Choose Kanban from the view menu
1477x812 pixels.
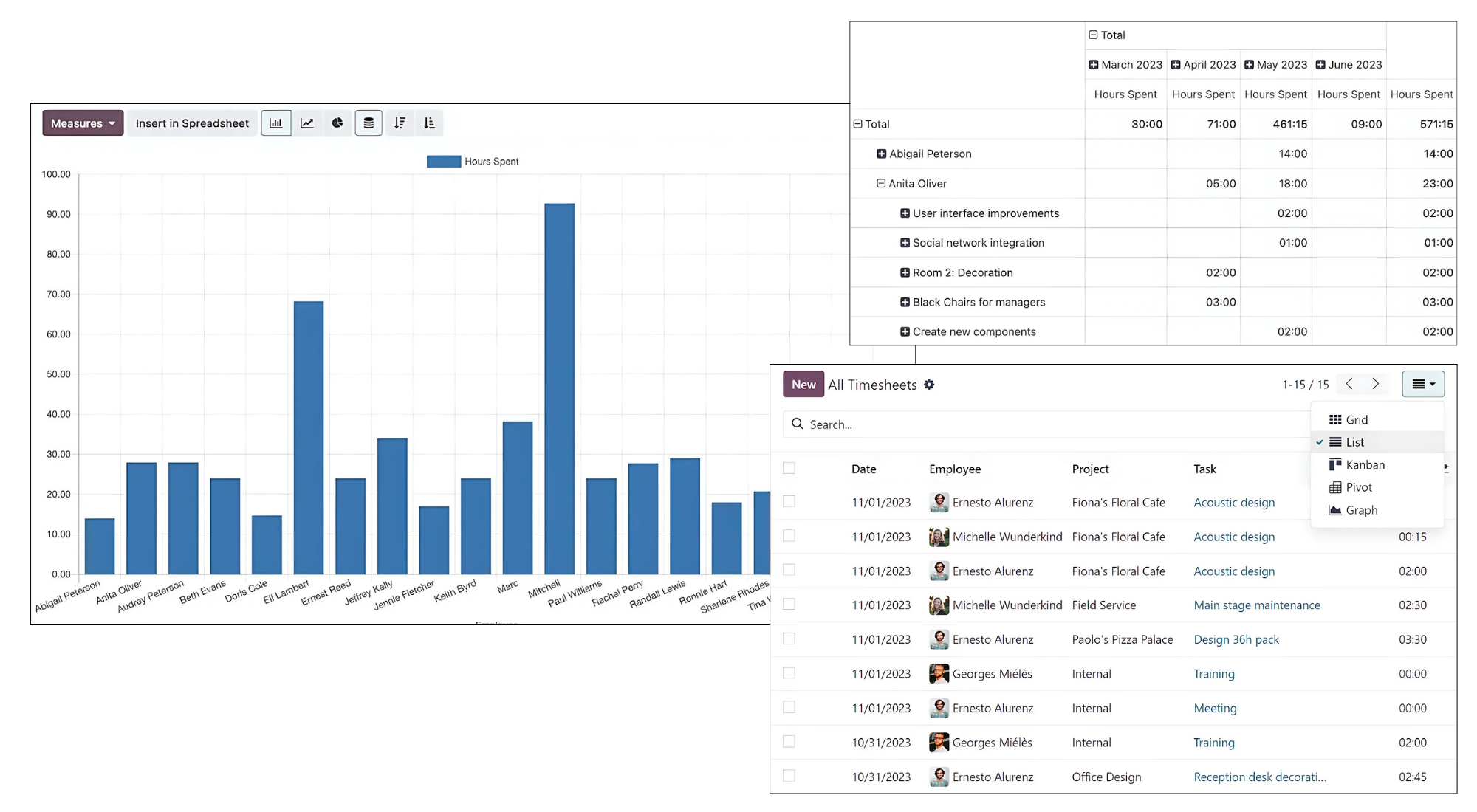(1364, 464)
